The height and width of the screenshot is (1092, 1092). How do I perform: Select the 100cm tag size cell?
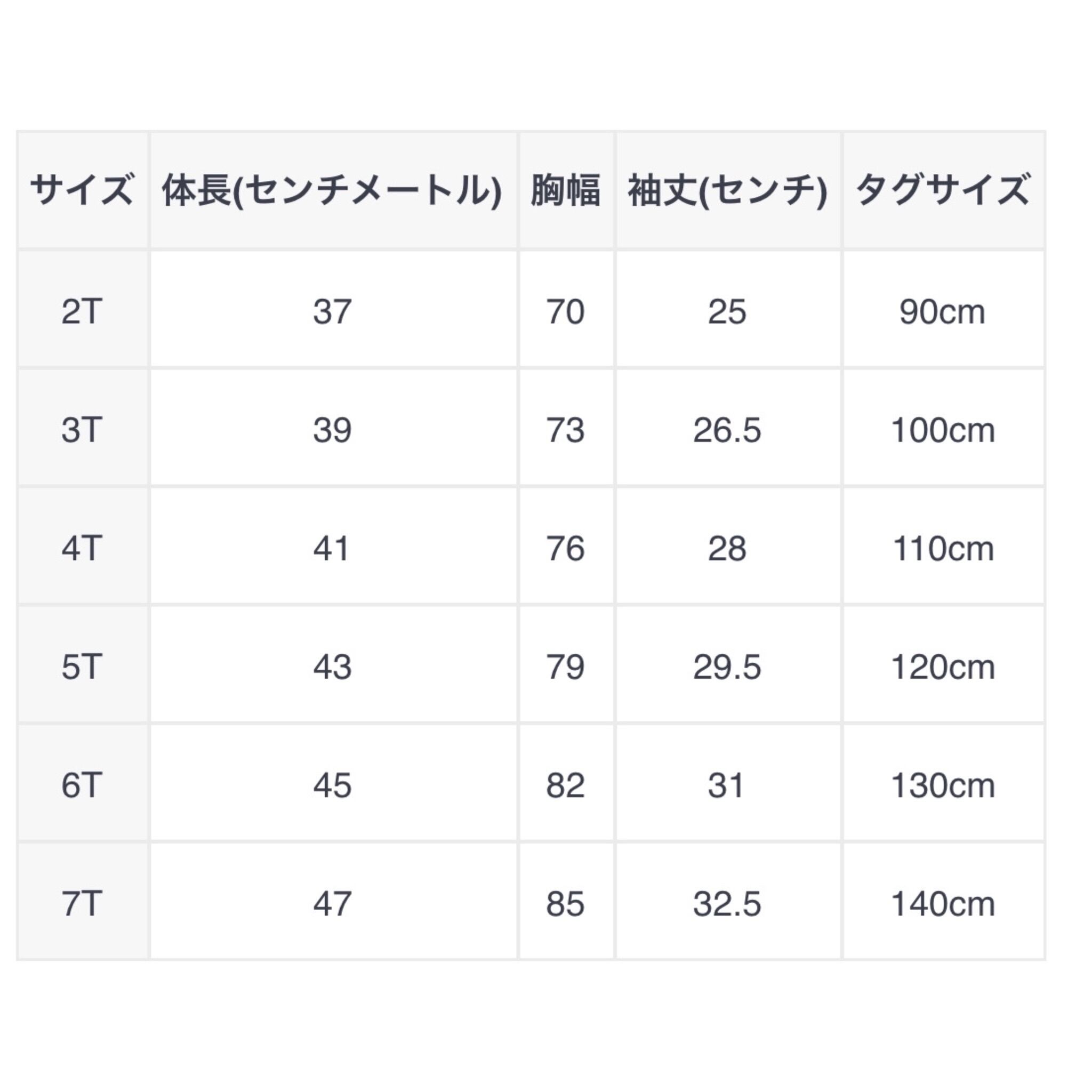click(x=942, y=430)
